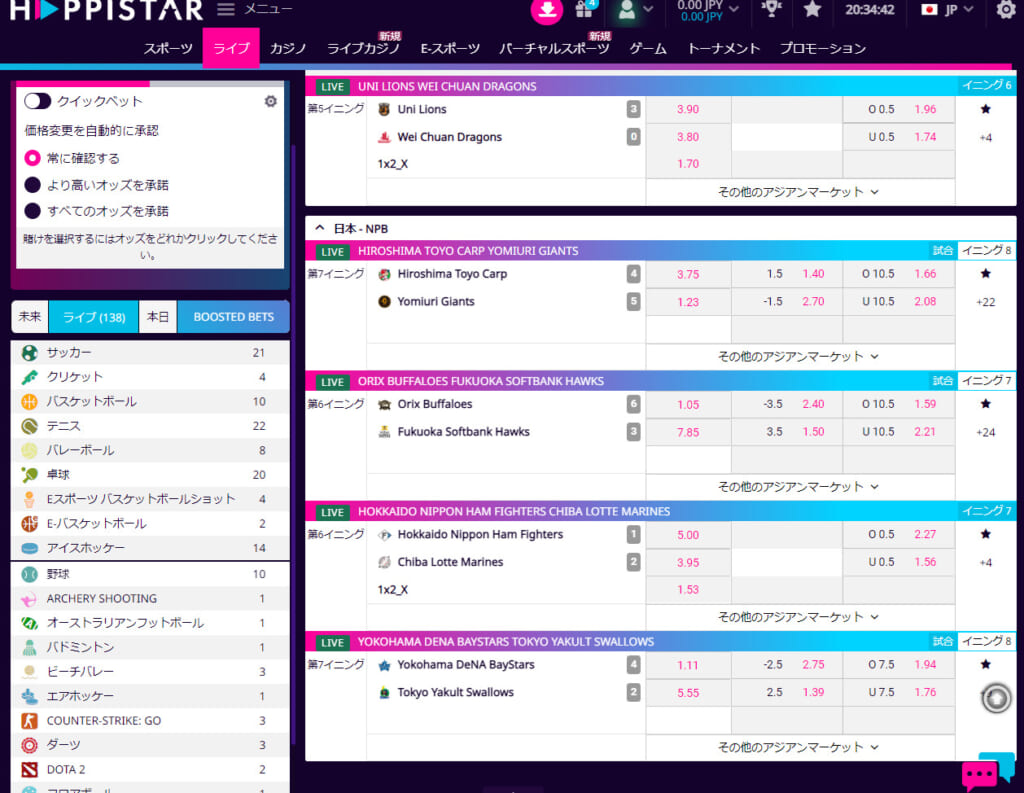Select より高いオッズを承諾 radio option

32,185
